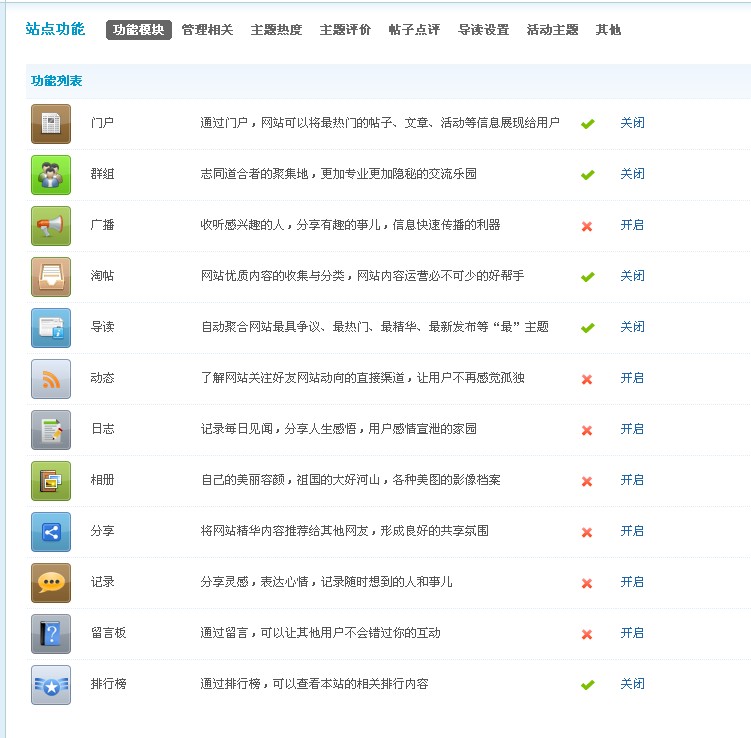Click red cross status for 记录
Viewport: 751px width, 738px height.
pos(587,583)
